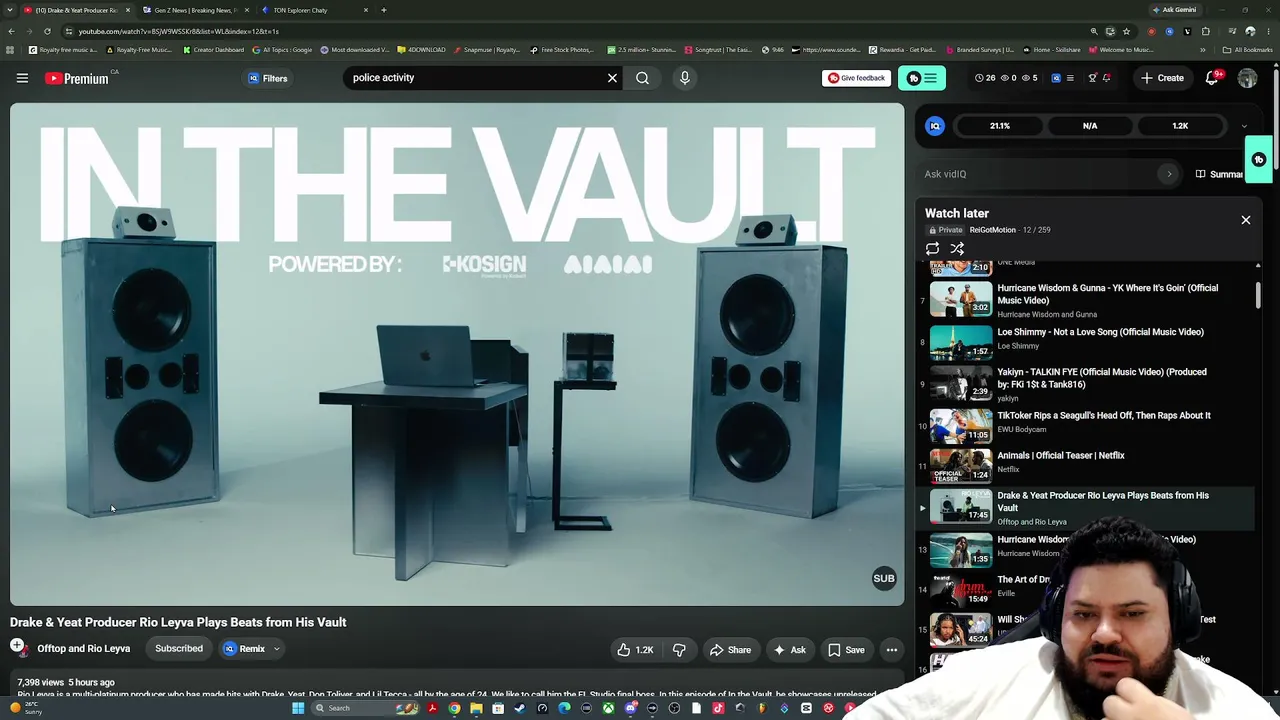The image size is (1280, 720).
Task: Click the Subscribed button
Action: [x=179, y=649]
